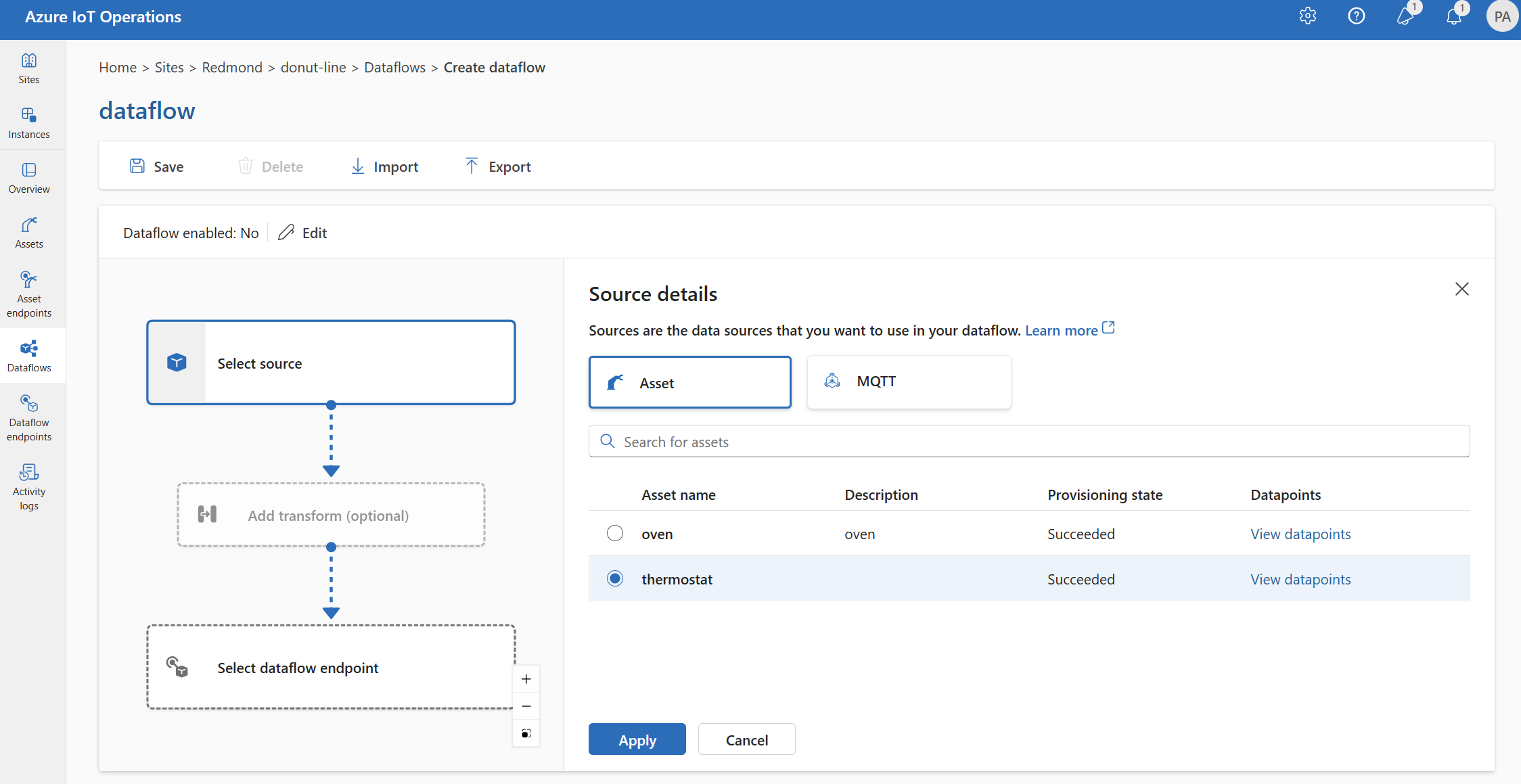Click Apply to confirm source selection
Screen dimensions: 1521x784
pyautogui.click(x=637, y=738)
